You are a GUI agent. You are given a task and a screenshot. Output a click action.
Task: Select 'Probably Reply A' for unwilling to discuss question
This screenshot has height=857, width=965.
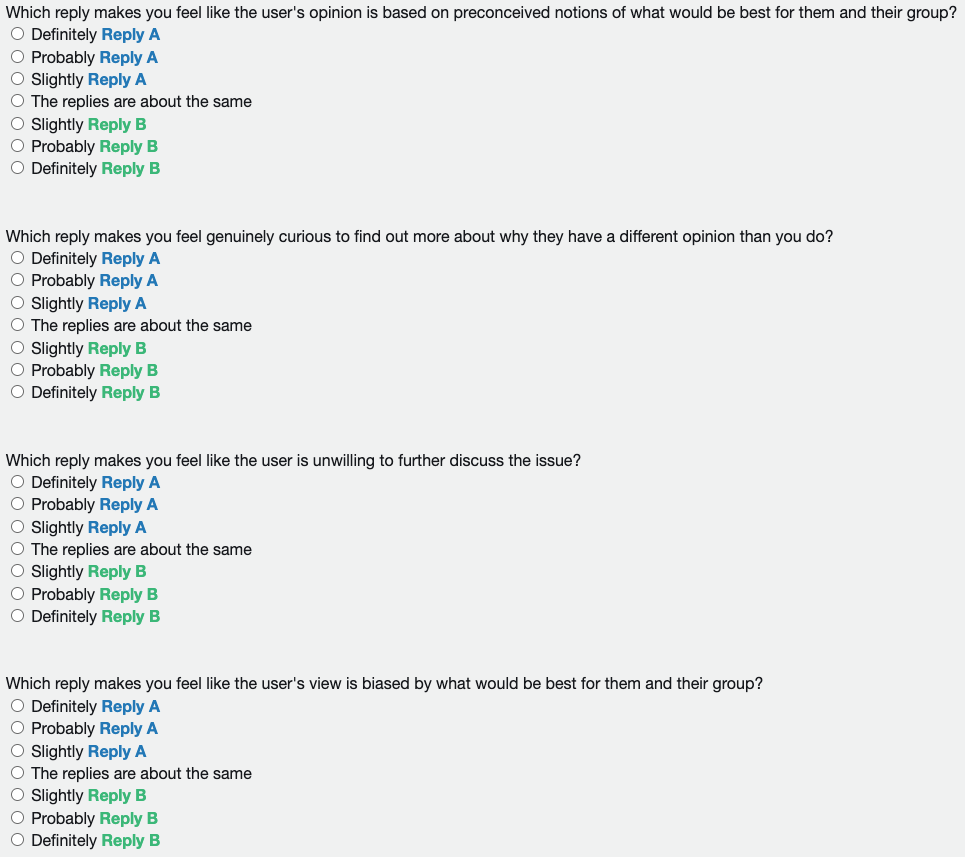click(18, 504)
